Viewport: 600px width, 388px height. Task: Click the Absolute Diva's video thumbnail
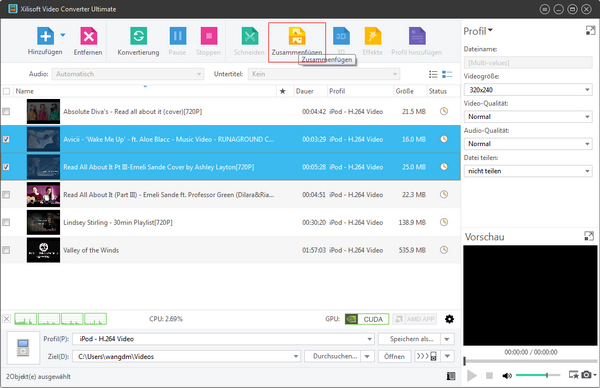[43, 111]
